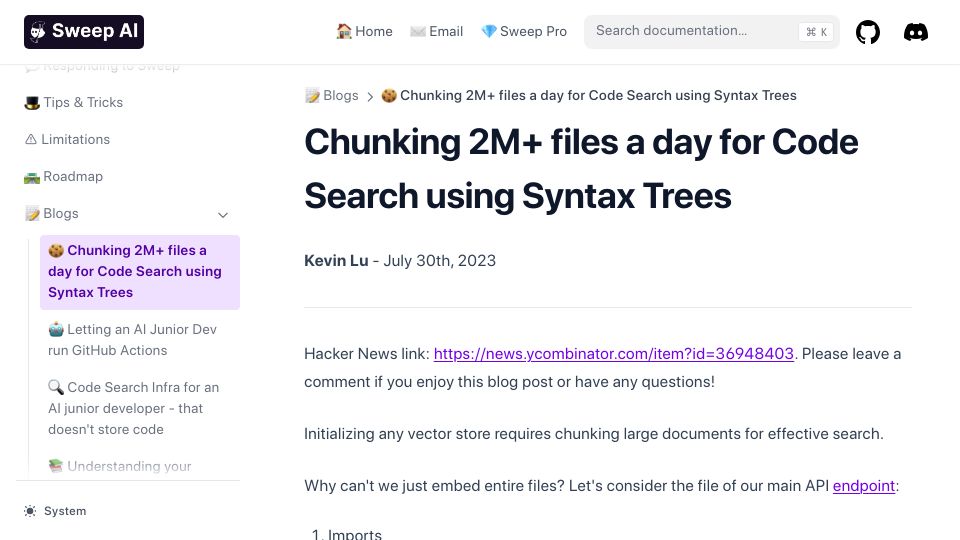Click the Tips & Tricks top hat icon
The image size is (960, 540).
coord(32,103)
